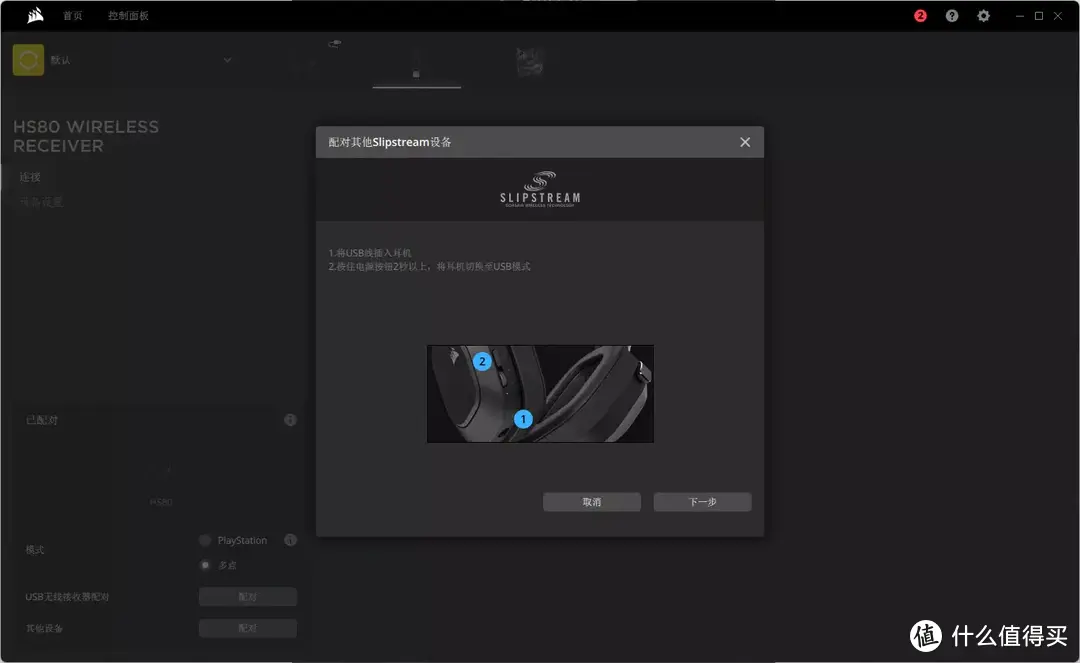Go to the 首页 tab
1080x663 pixels.
coord(72,16)
